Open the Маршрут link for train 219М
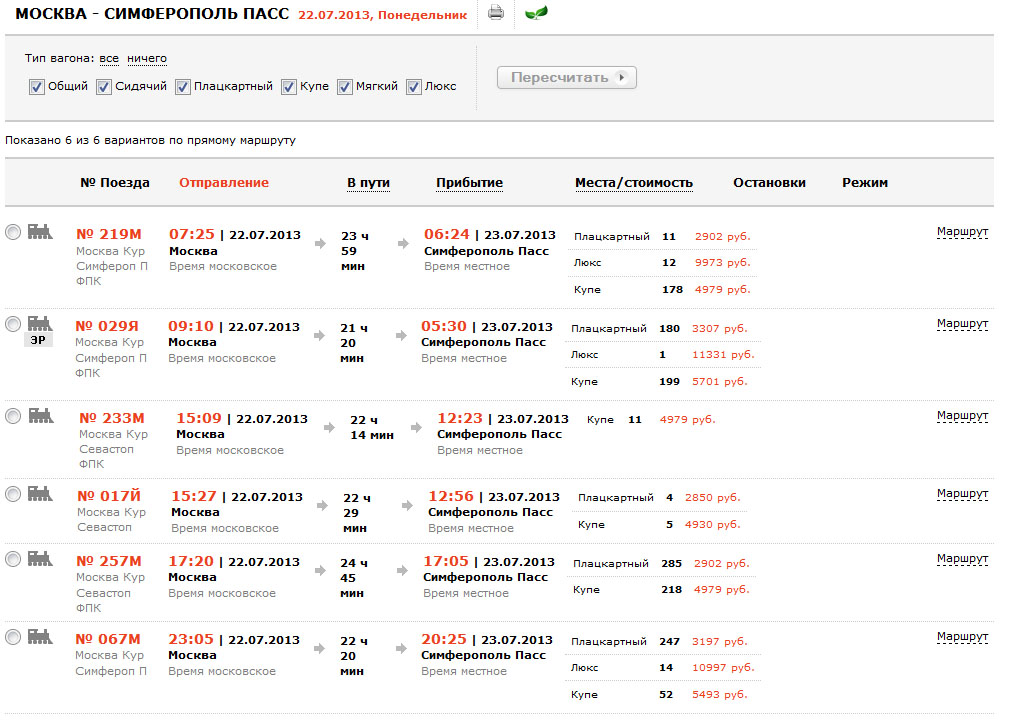 pyautogui.click(x=962, y=232)
